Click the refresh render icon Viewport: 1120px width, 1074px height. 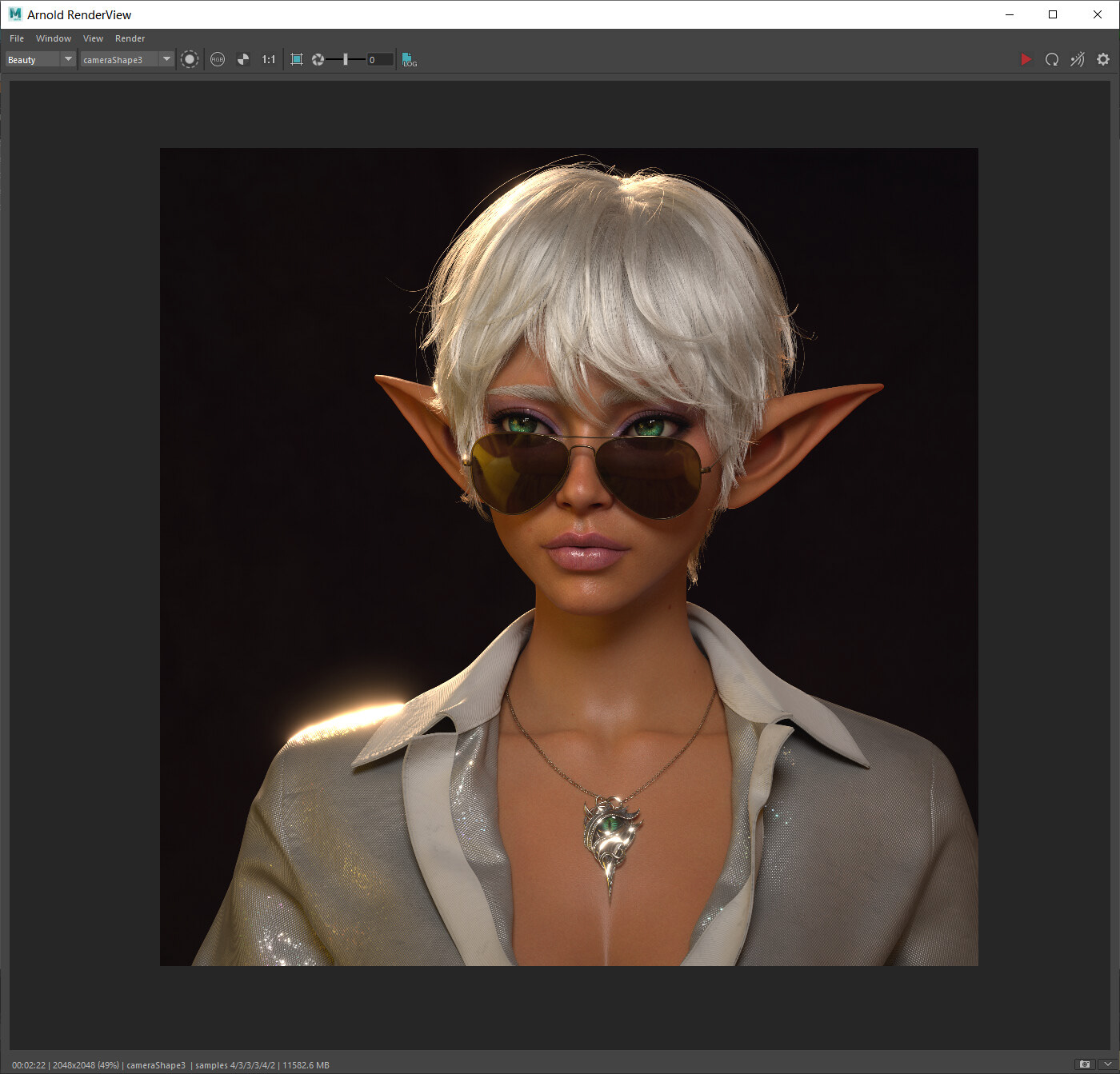(x=1052, y=59)
